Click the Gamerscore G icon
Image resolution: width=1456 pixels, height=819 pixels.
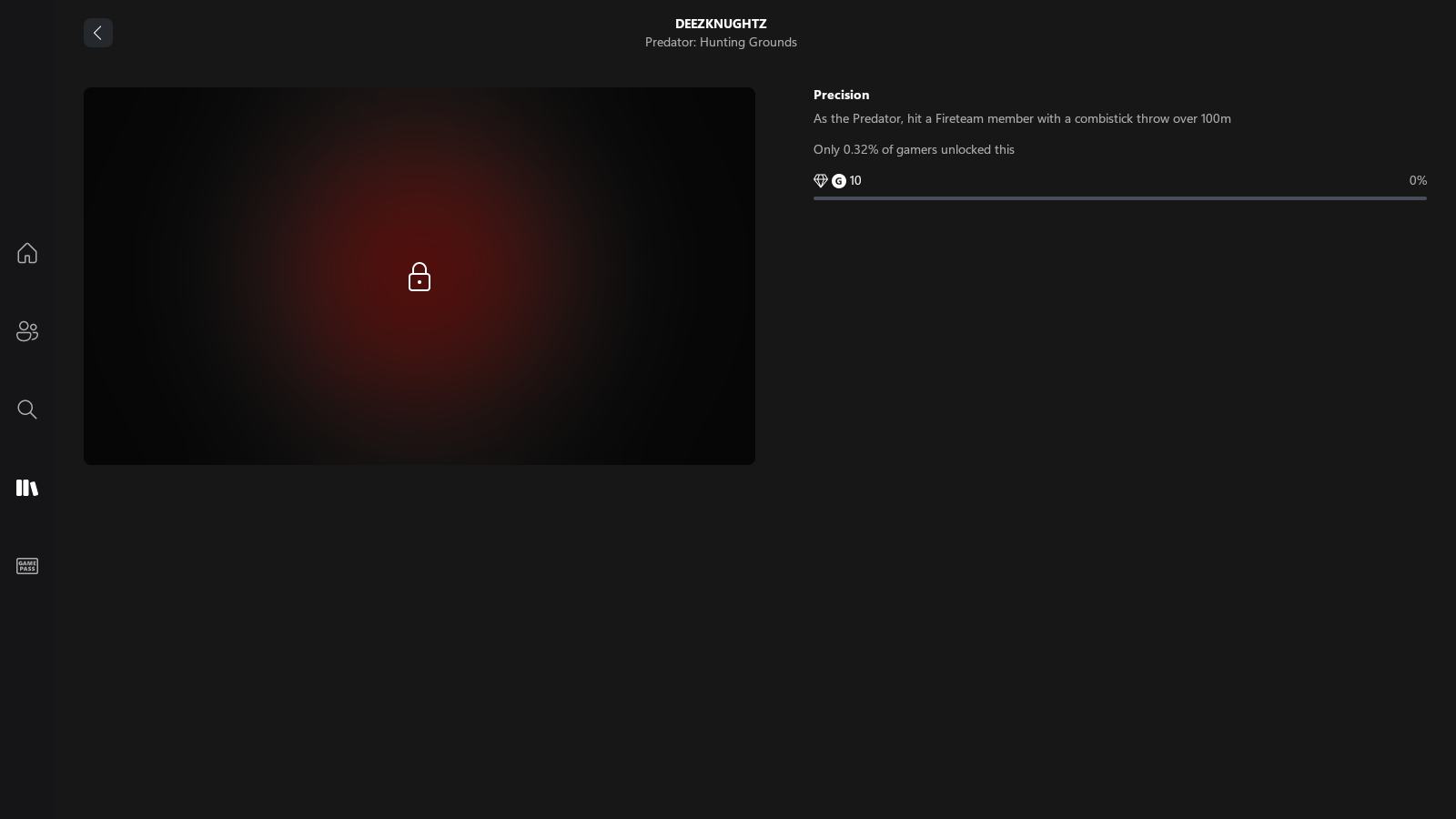(x=839, y=181)
